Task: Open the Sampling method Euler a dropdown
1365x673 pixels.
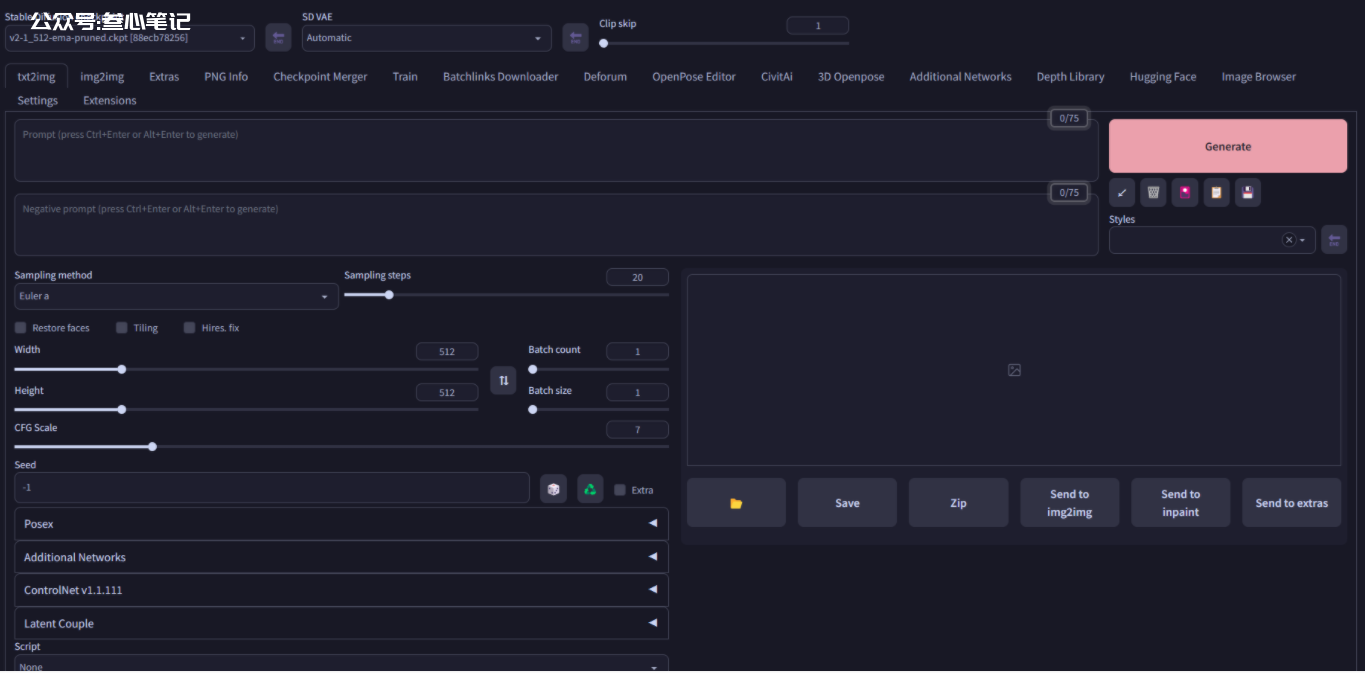Action: click(x=176, y=296)
